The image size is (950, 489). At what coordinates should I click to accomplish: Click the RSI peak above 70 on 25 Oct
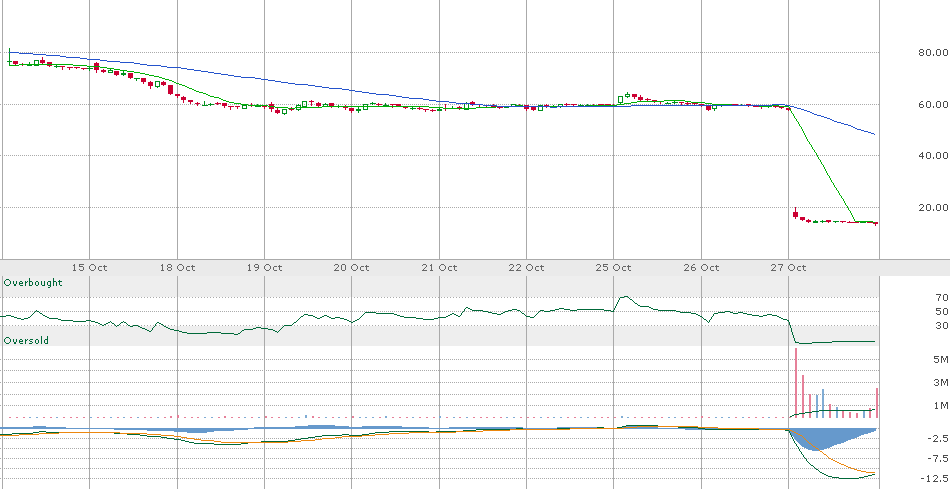pyautogui.click(x=625, y=297)
